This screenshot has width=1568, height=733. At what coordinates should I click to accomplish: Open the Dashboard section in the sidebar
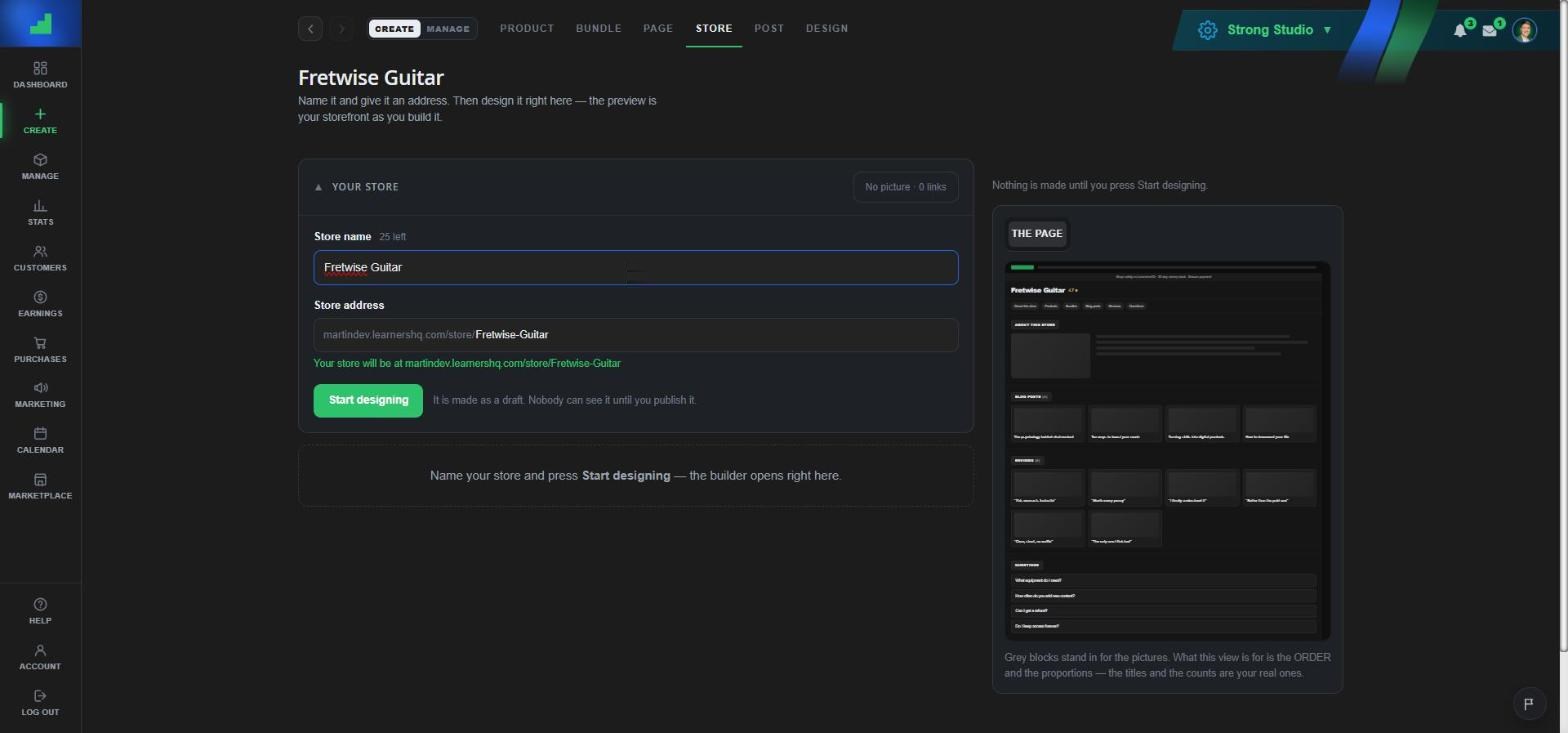[x=40, y=75]
